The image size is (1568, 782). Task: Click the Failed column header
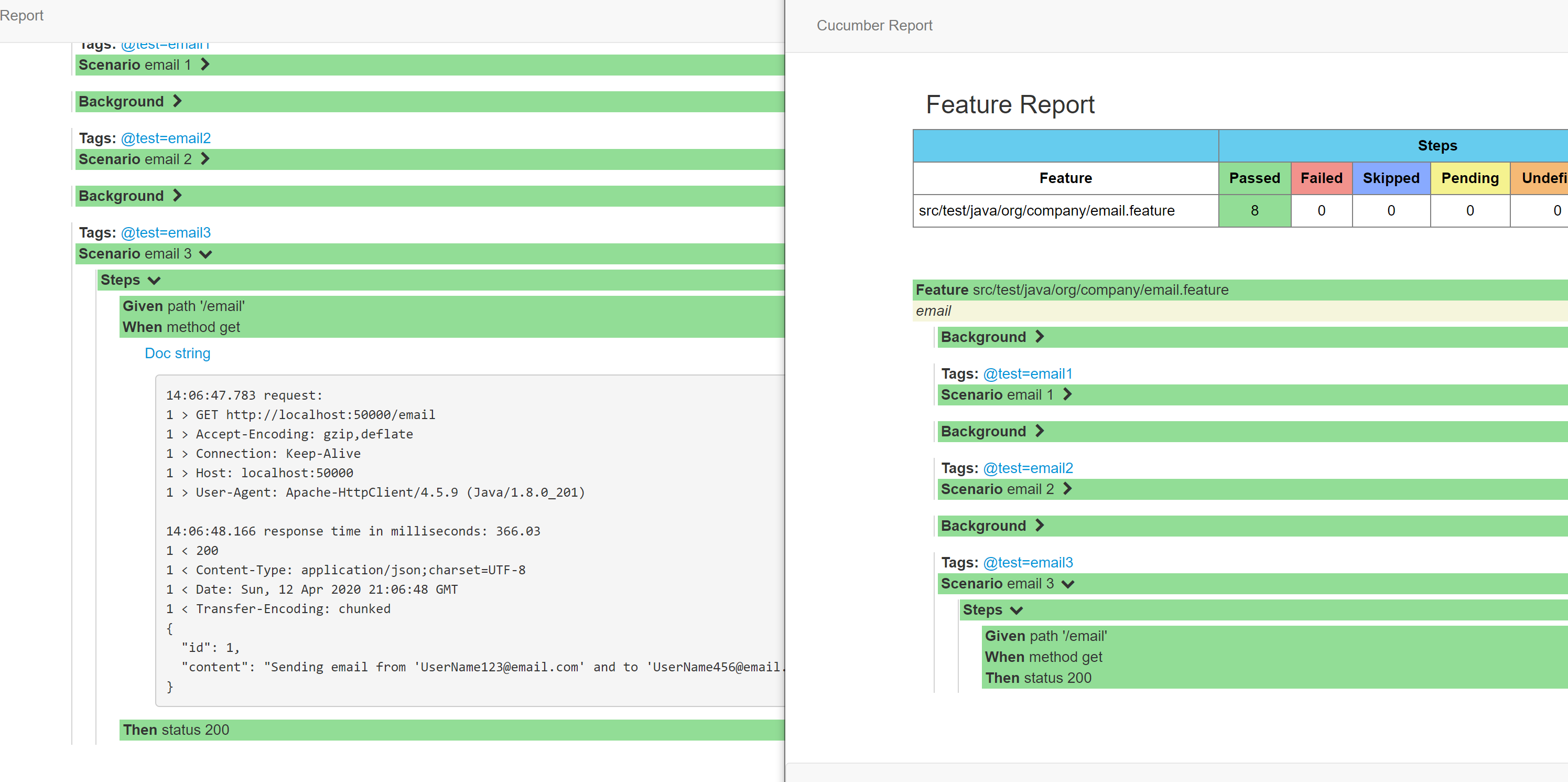click(1321, 178)
